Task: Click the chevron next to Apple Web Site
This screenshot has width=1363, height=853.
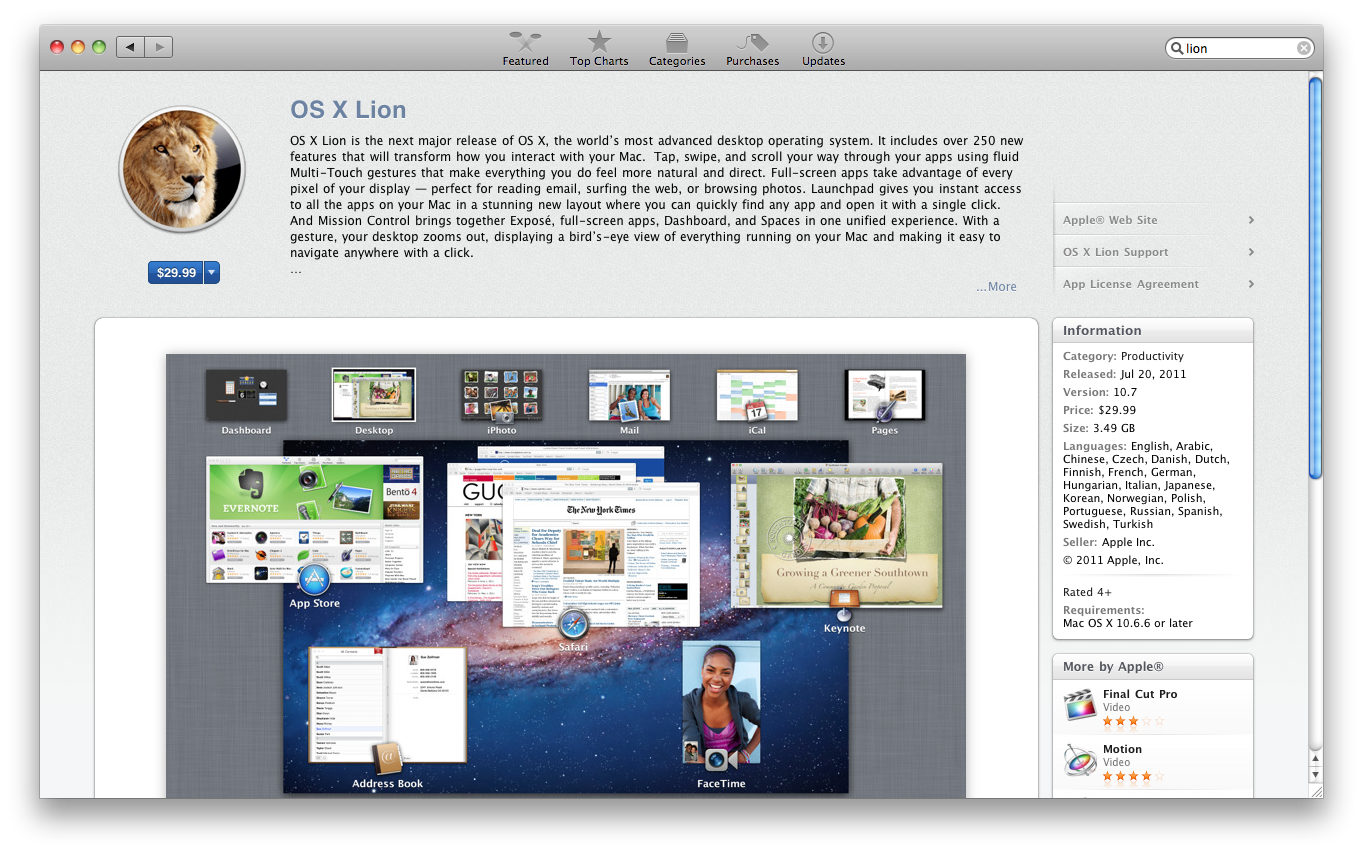Action: click(1251, 220)
